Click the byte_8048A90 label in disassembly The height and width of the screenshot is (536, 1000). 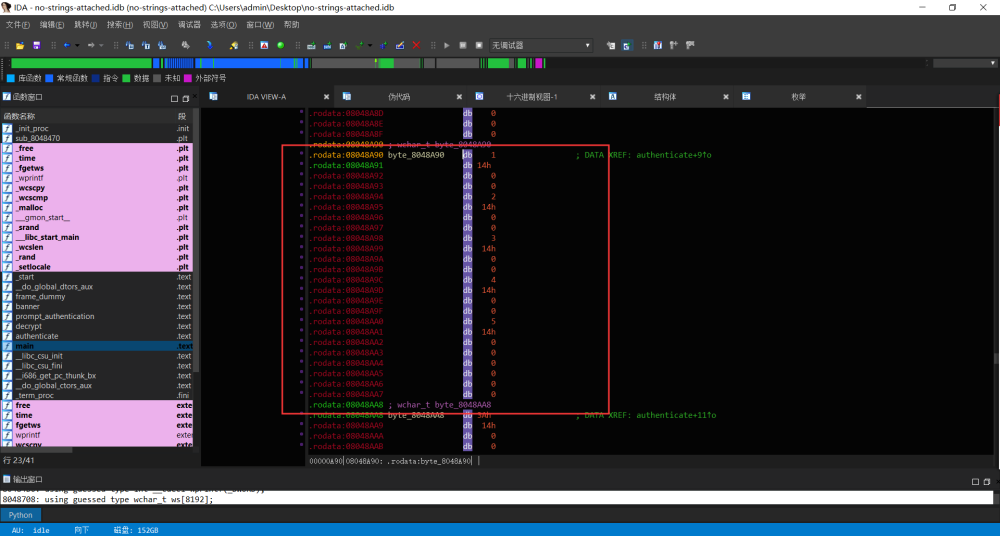coord(416,155)
